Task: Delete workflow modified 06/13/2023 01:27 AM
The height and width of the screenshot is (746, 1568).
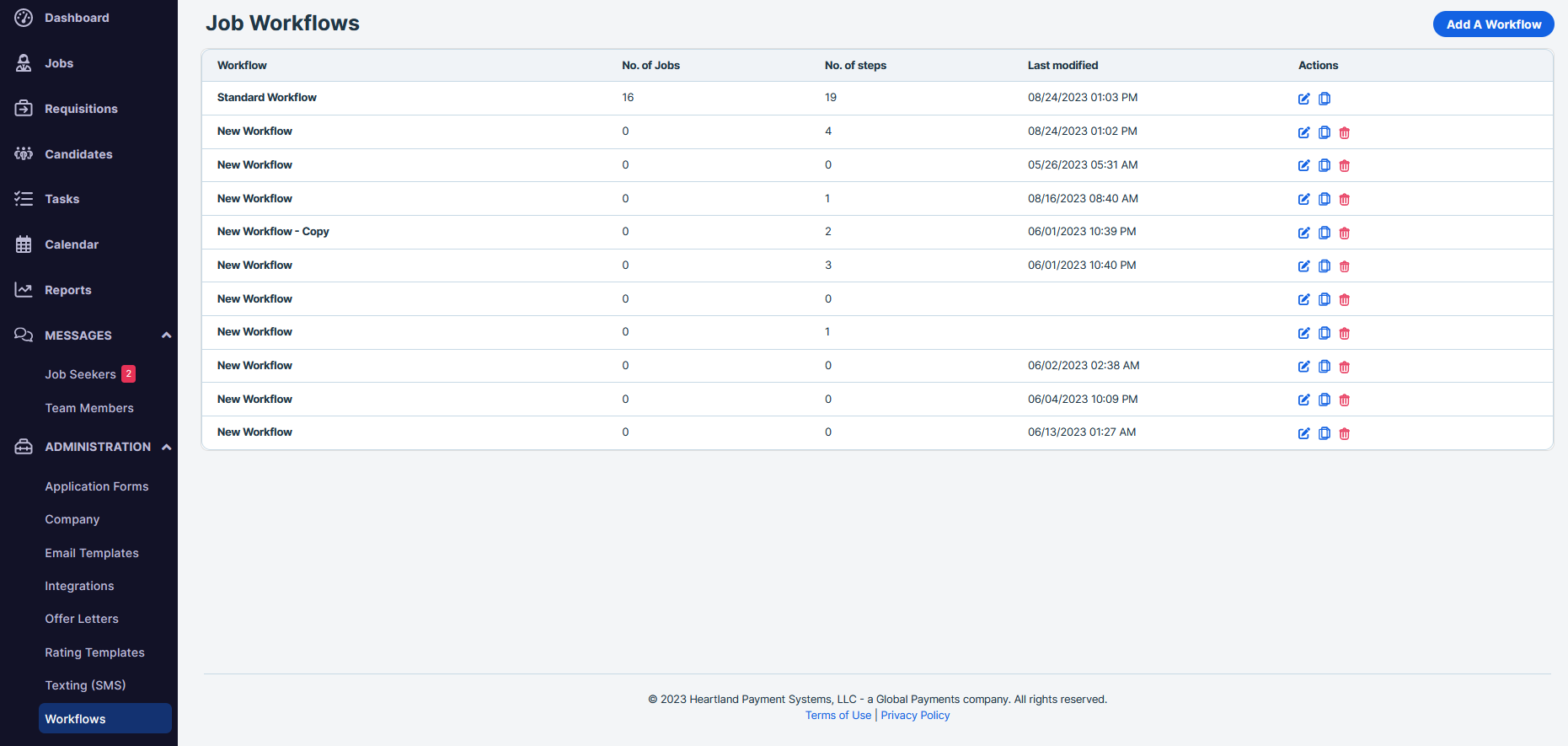Action: (1345, 433)
